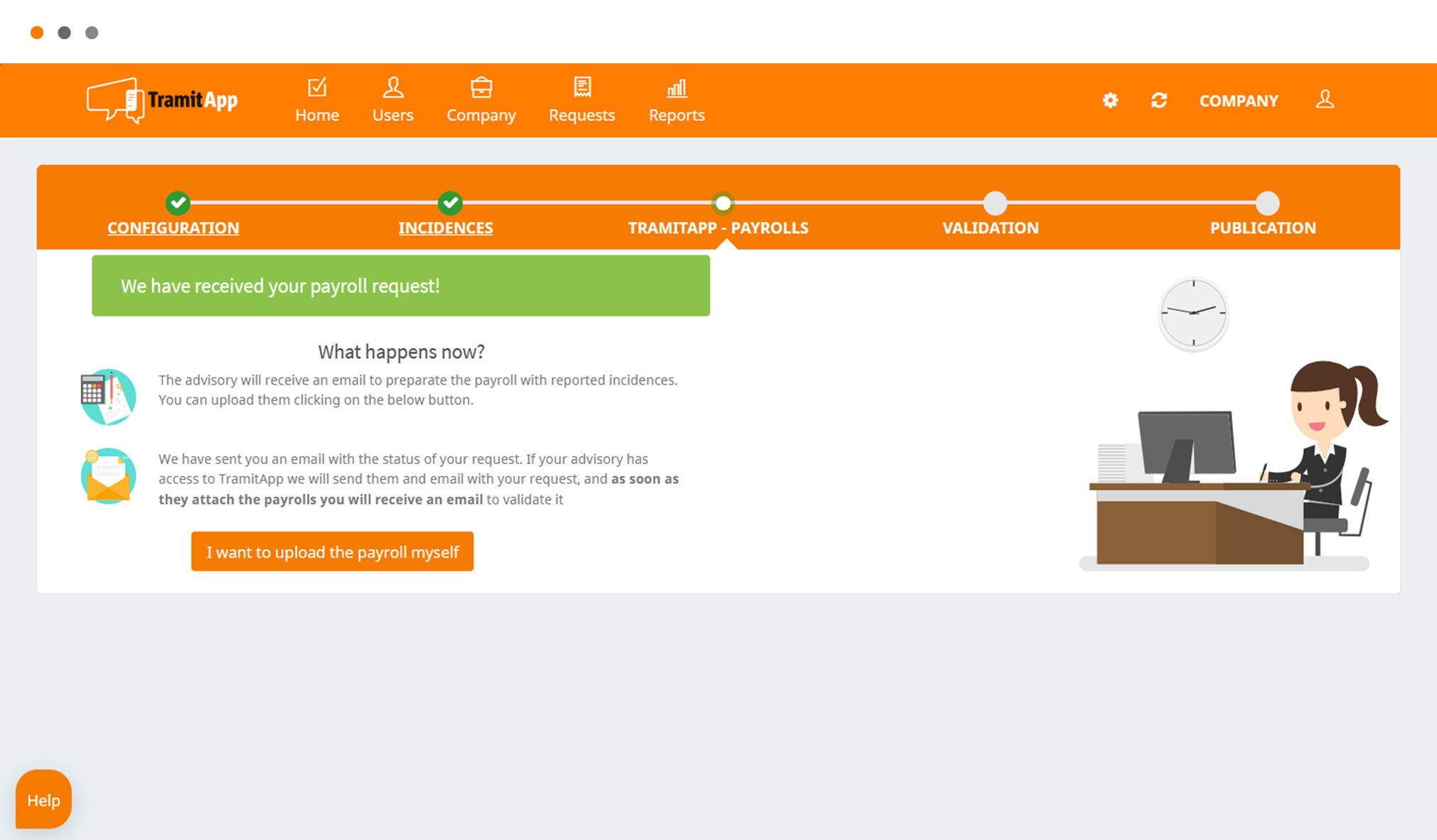Click the What happens now? heading

tap(402, 352)
